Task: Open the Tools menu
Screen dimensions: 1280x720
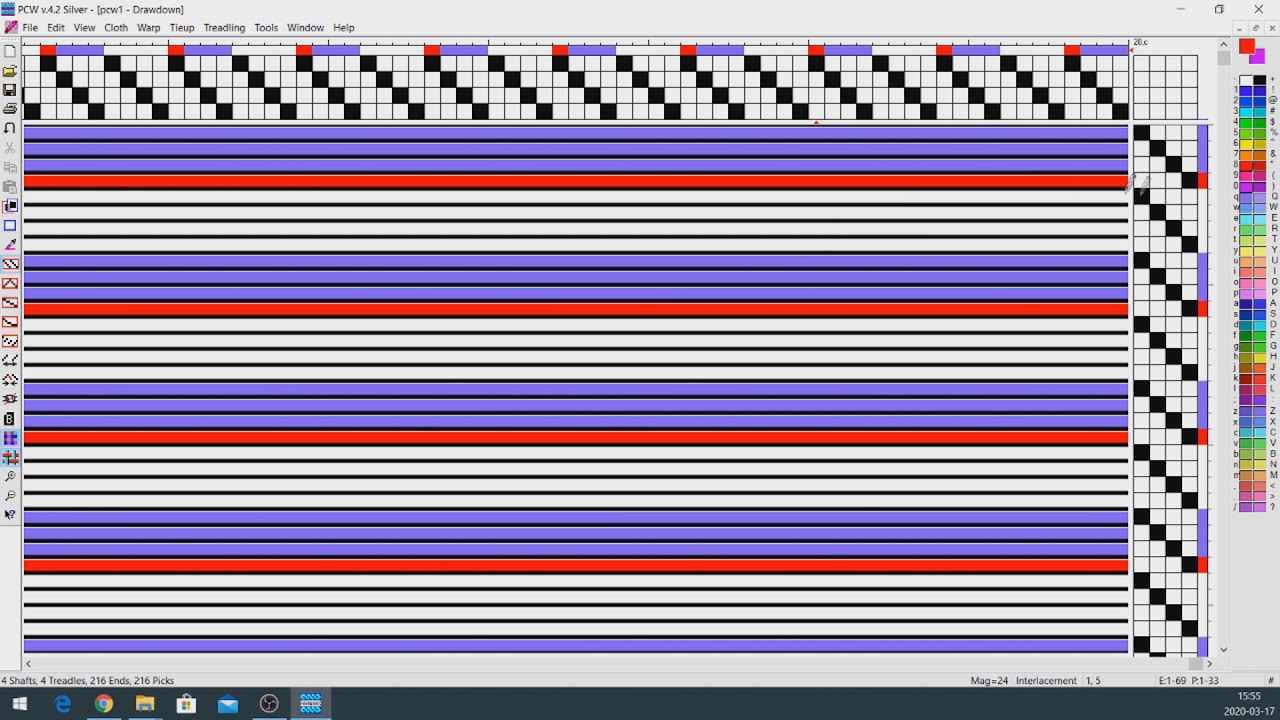Action: click(x=266, y=28)
